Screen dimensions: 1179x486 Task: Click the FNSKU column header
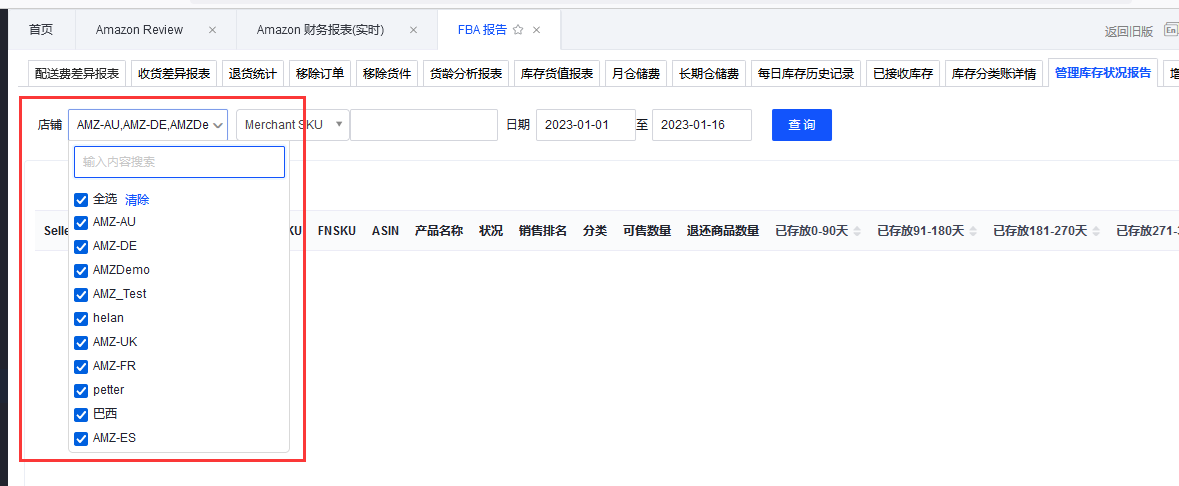(337, 231)
